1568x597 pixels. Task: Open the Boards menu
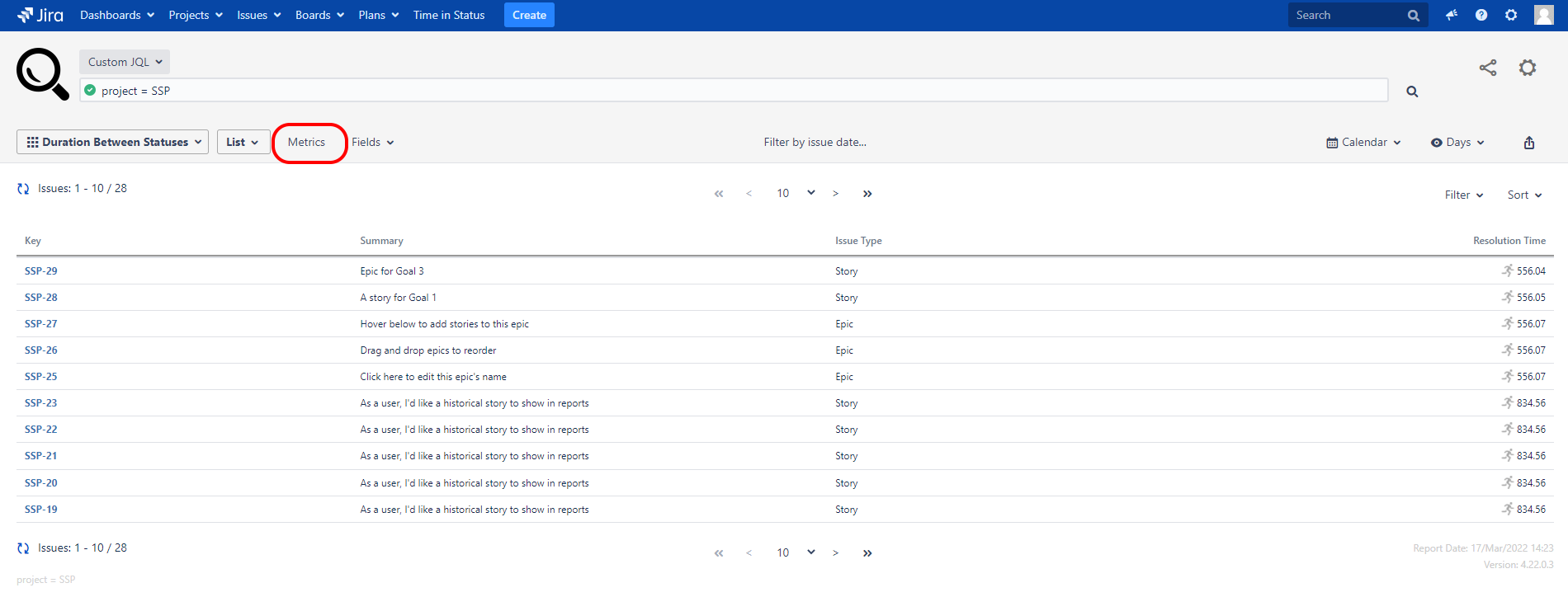[319, 15]
